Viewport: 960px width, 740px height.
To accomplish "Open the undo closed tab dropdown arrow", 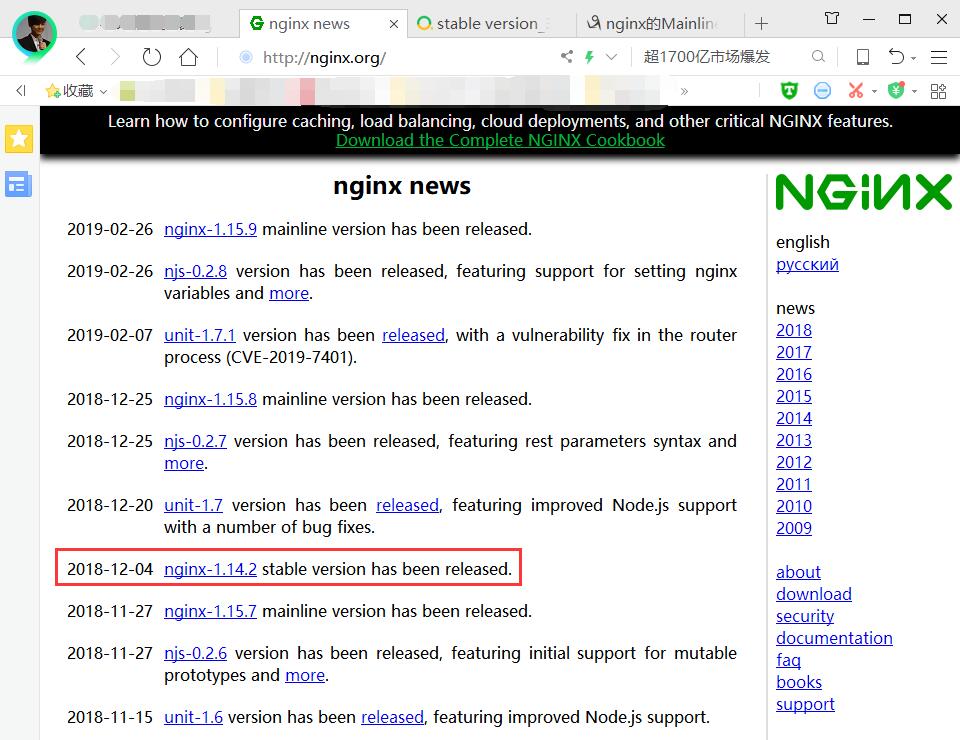I will click(913, 58).
